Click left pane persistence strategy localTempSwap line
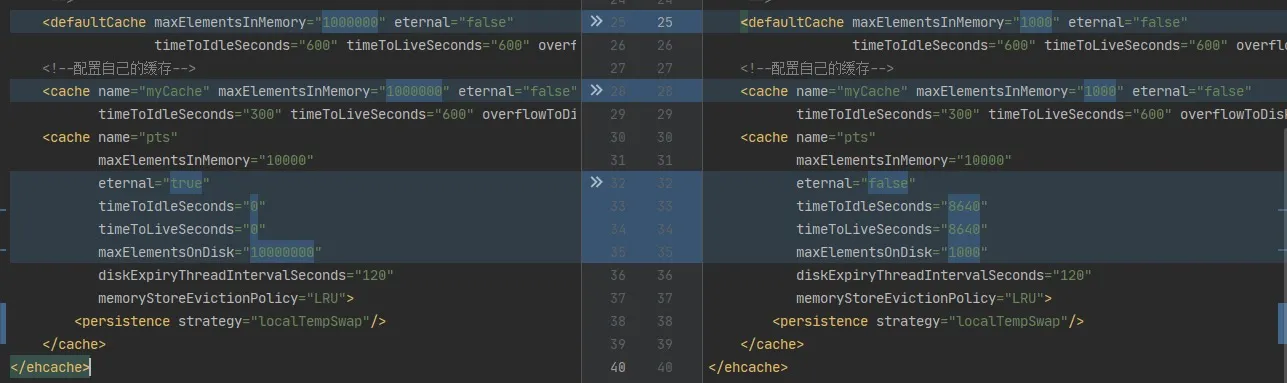The width and height of the screenshot is (1287, 383). tap(230, 321)
